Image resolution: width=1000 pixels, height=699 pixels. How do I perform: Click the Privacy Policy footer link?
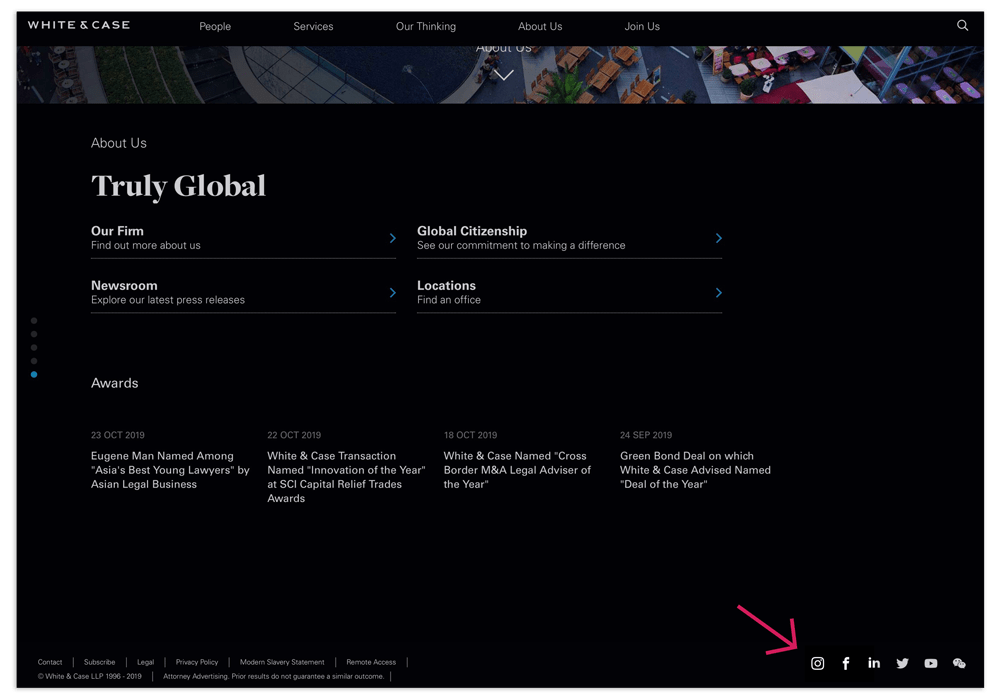(x=196, y=662)
